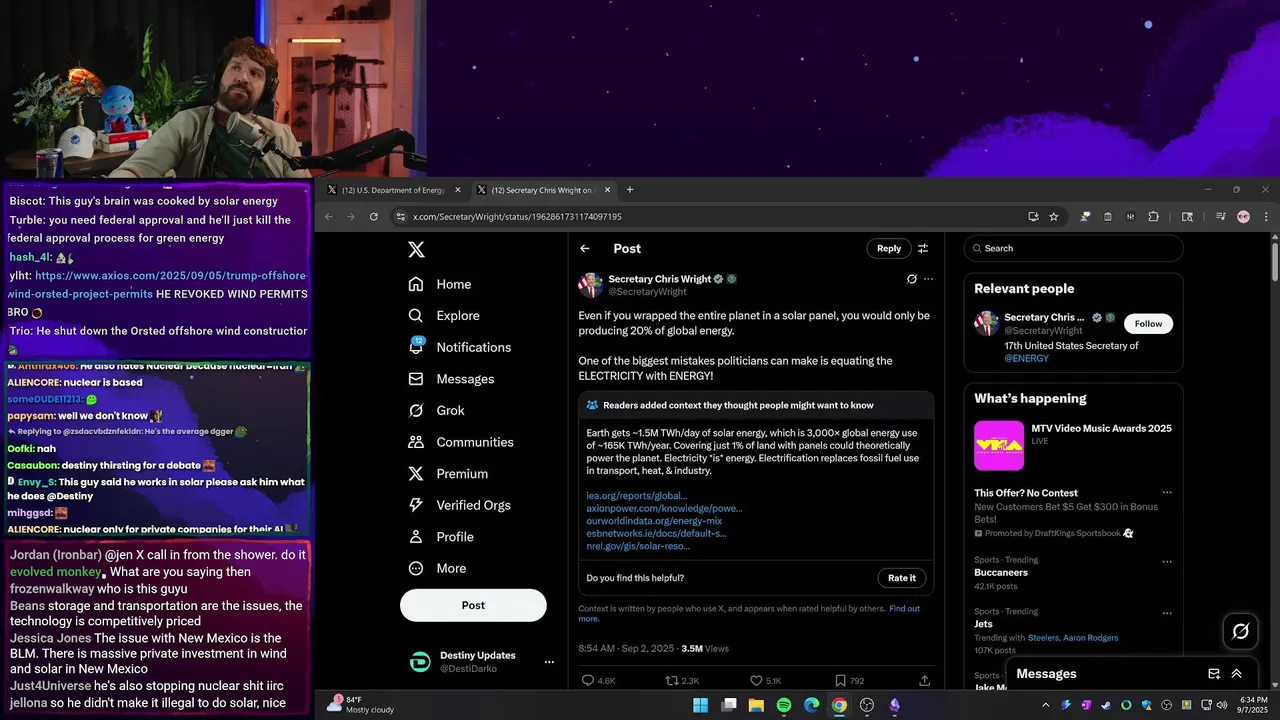Bookmark the post (792)

coord(840,680)
